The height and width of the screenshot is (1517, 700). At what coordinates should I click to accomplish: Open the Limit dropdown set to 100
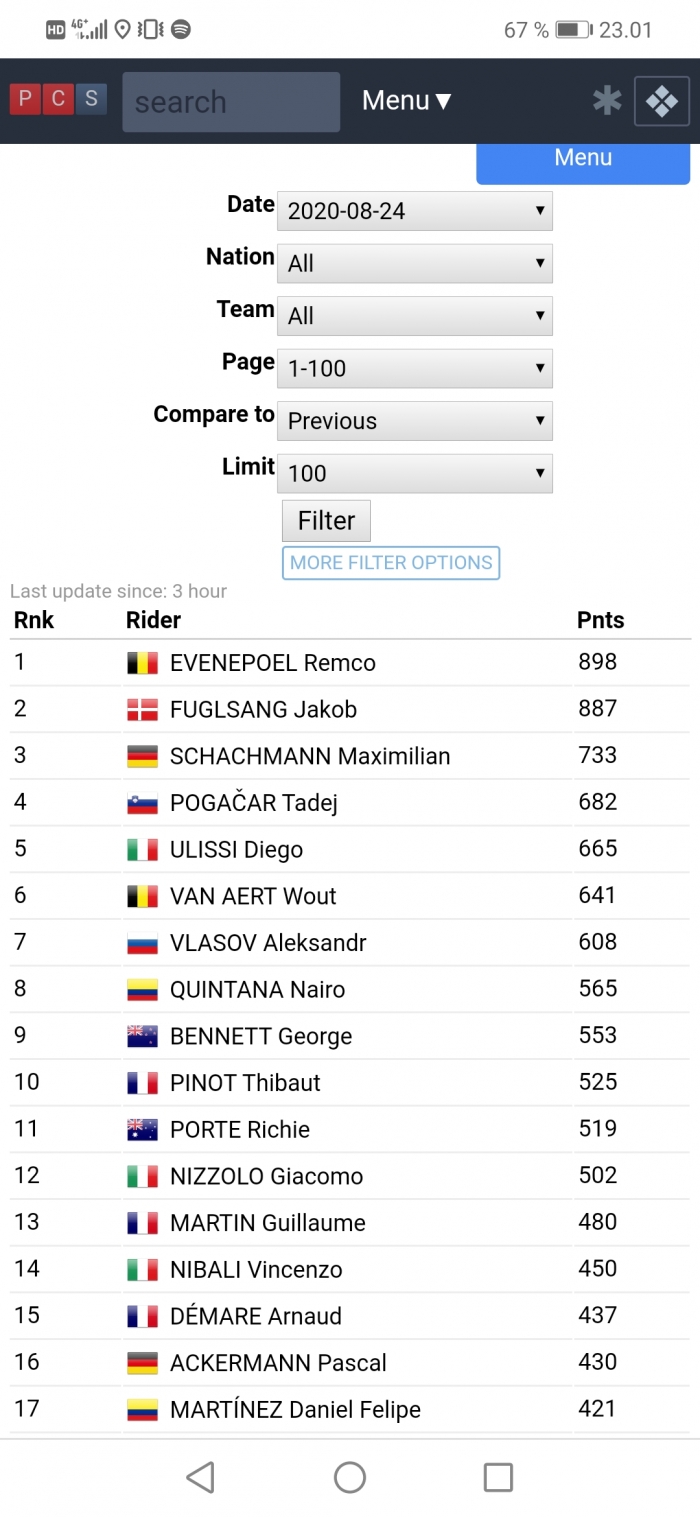pyautogui.click(x=415, y=473)
